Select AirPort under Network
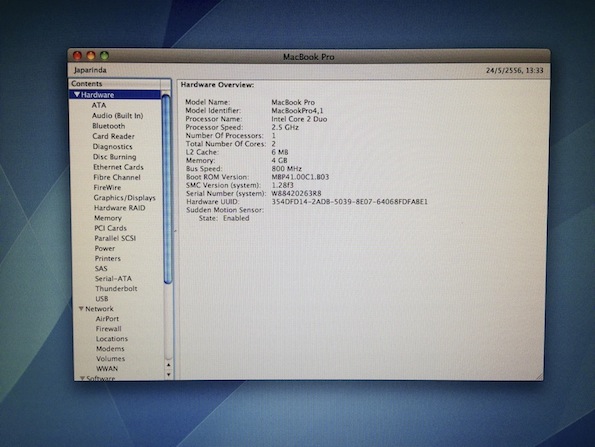The image size is (595, 447). pos(107,319)
